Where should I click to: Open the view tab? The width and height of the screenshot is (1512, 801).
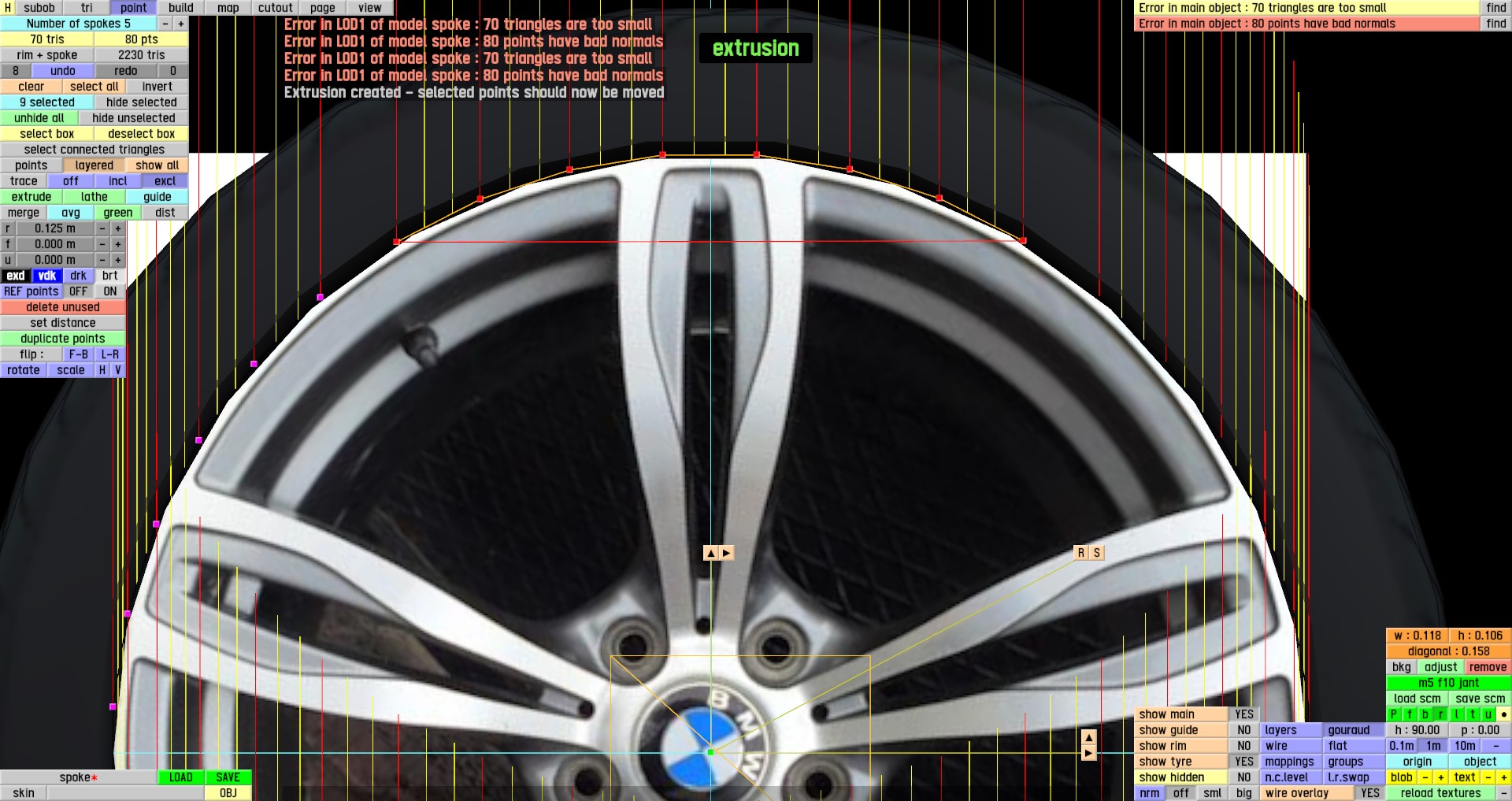(370, 8)
